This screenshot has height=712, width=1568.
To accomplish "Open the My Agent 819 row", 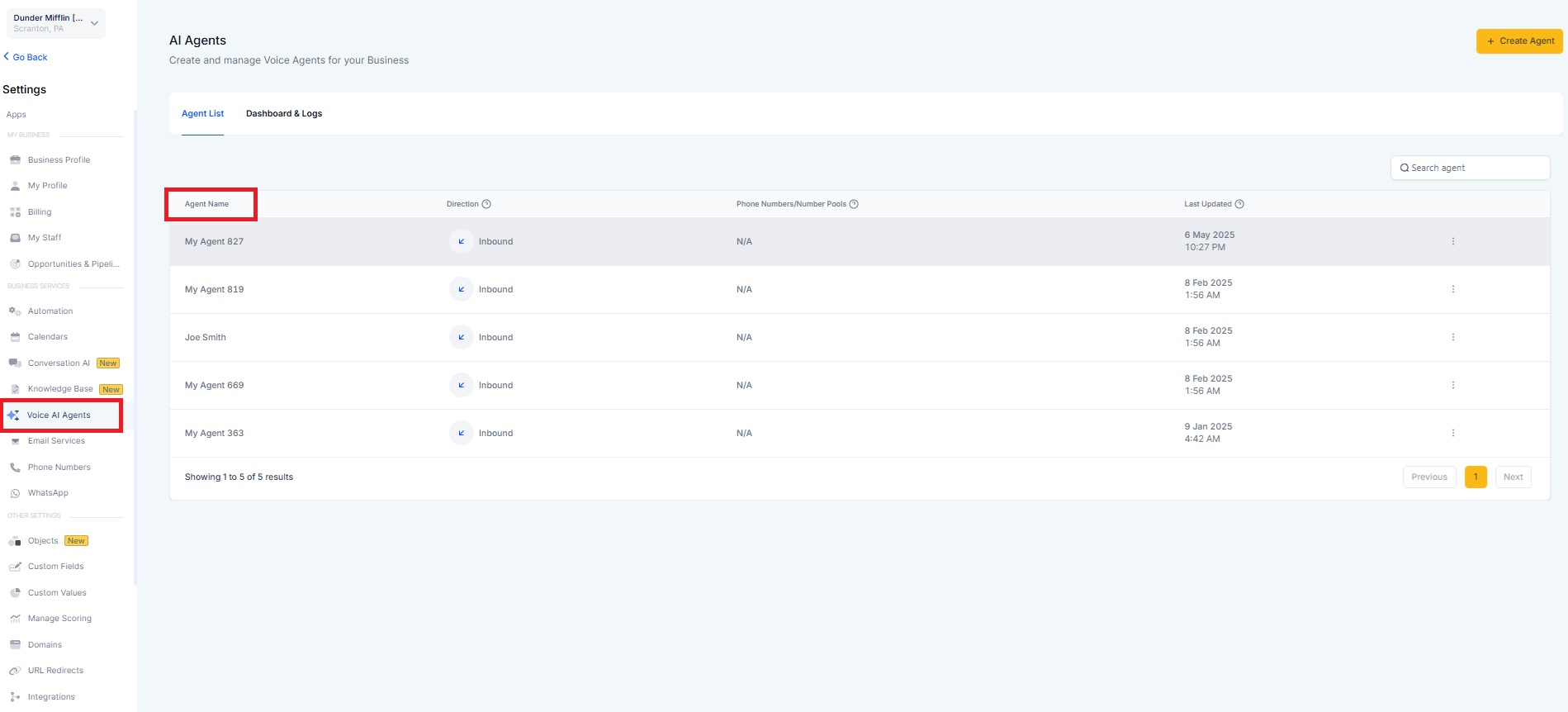I will coord(860,290).
